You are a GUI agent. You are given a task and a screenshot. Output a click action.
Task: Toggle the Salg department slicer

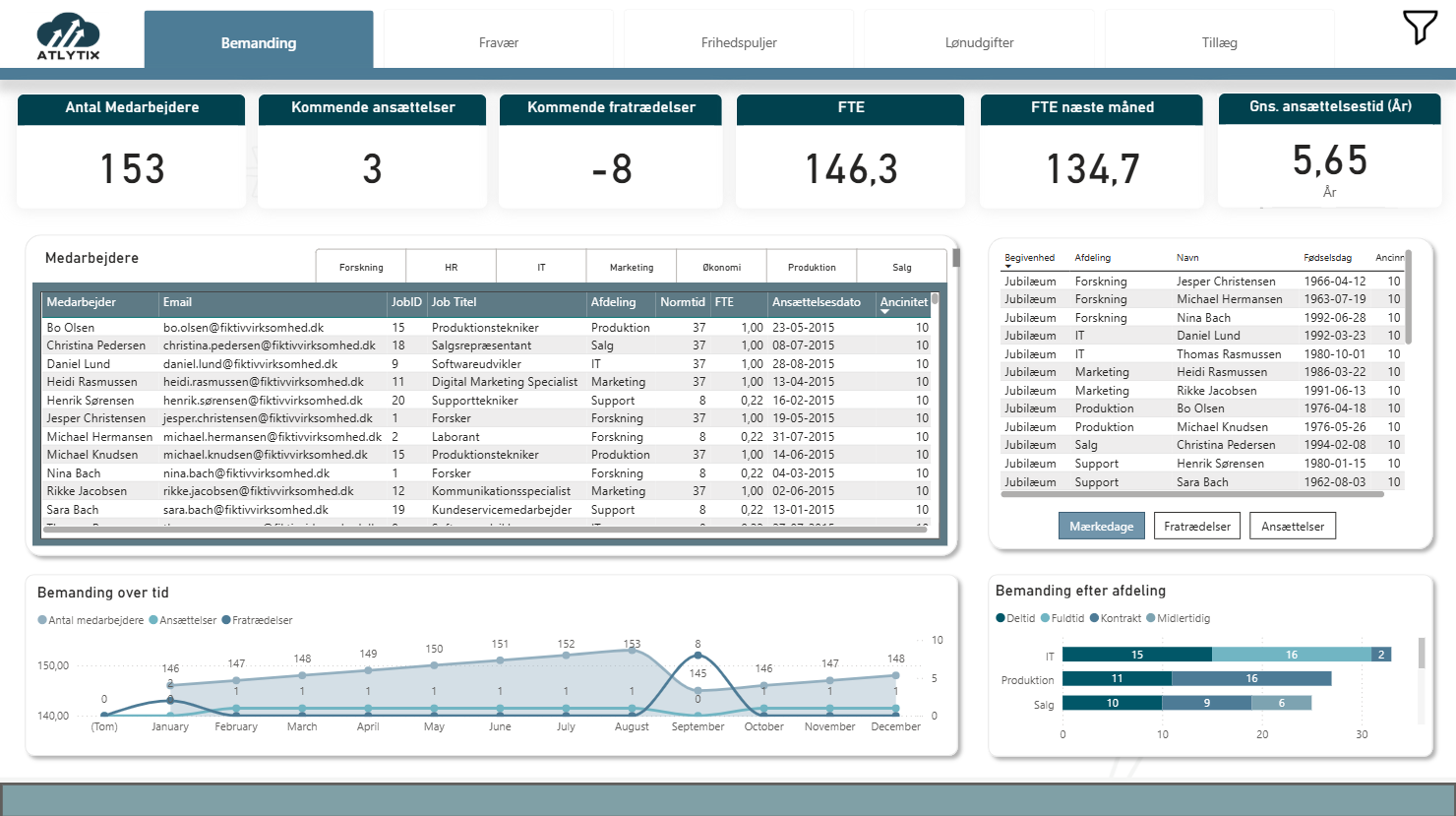pyautogui.click(x=901, y=267)
